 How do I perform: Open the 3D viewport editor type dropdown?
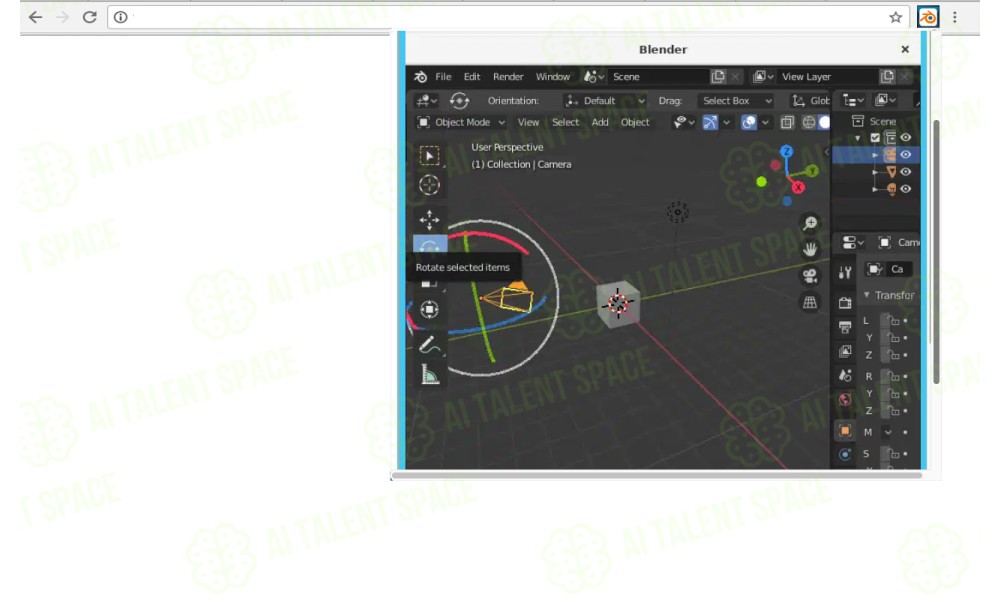point(426,101)
